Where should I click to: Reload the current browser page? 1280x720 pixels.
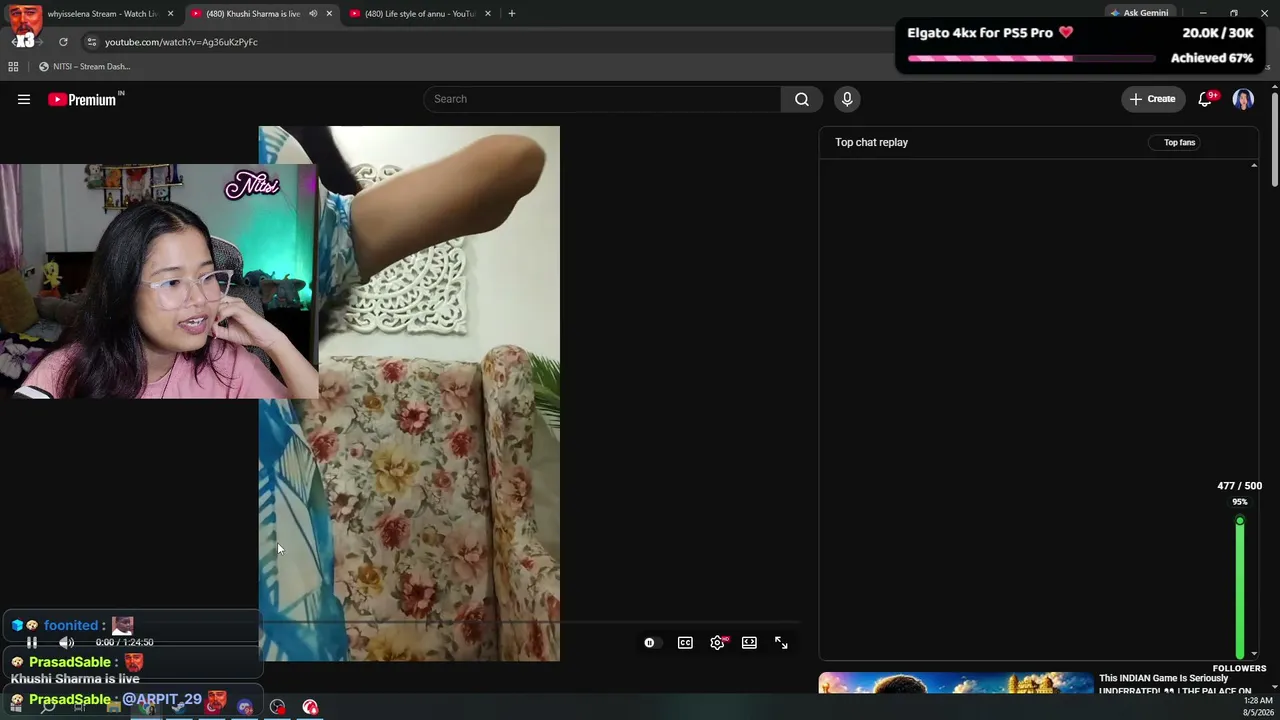pyautogui.click(x=63, y=42)
